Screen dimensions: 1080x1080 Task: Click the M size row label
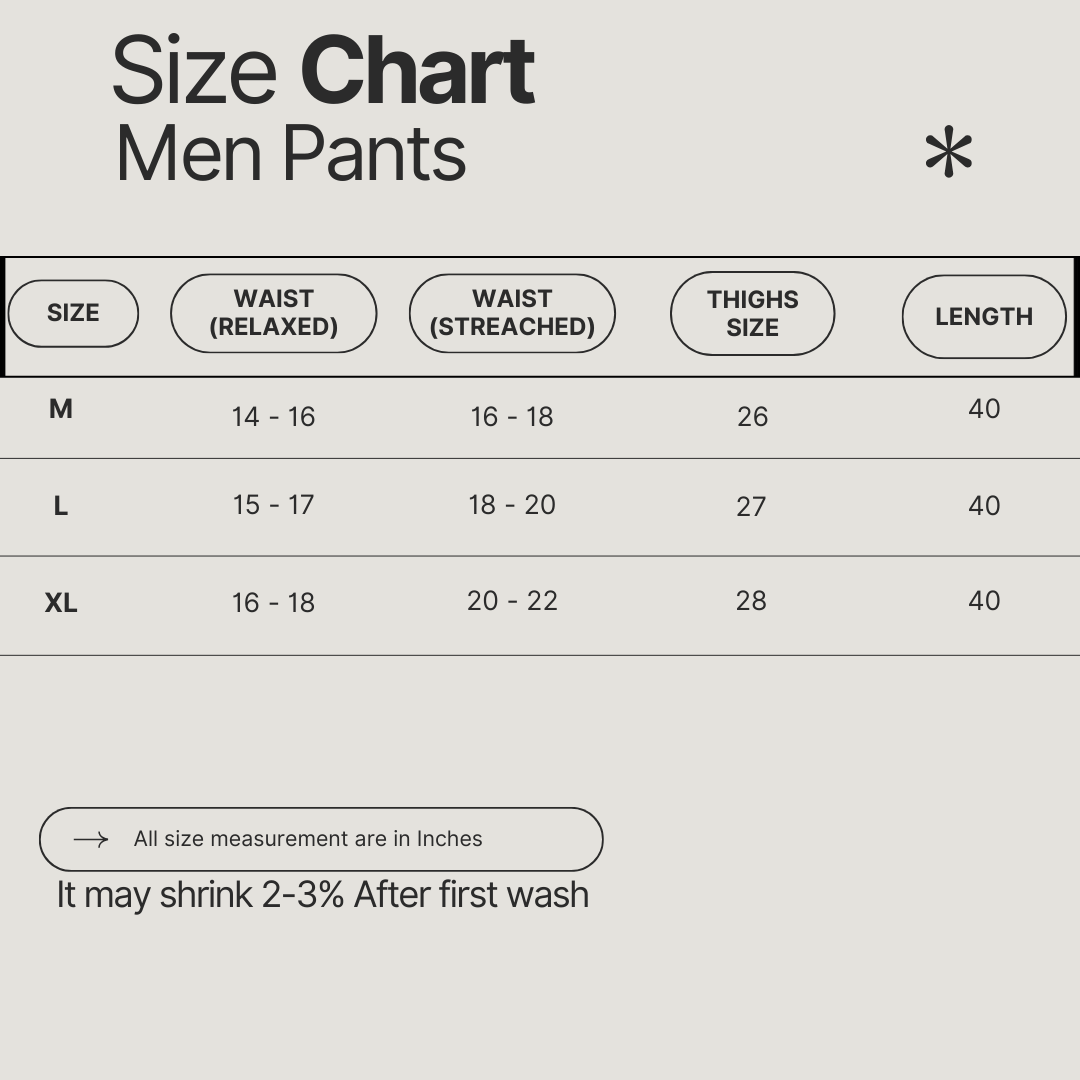pos(61,409)
